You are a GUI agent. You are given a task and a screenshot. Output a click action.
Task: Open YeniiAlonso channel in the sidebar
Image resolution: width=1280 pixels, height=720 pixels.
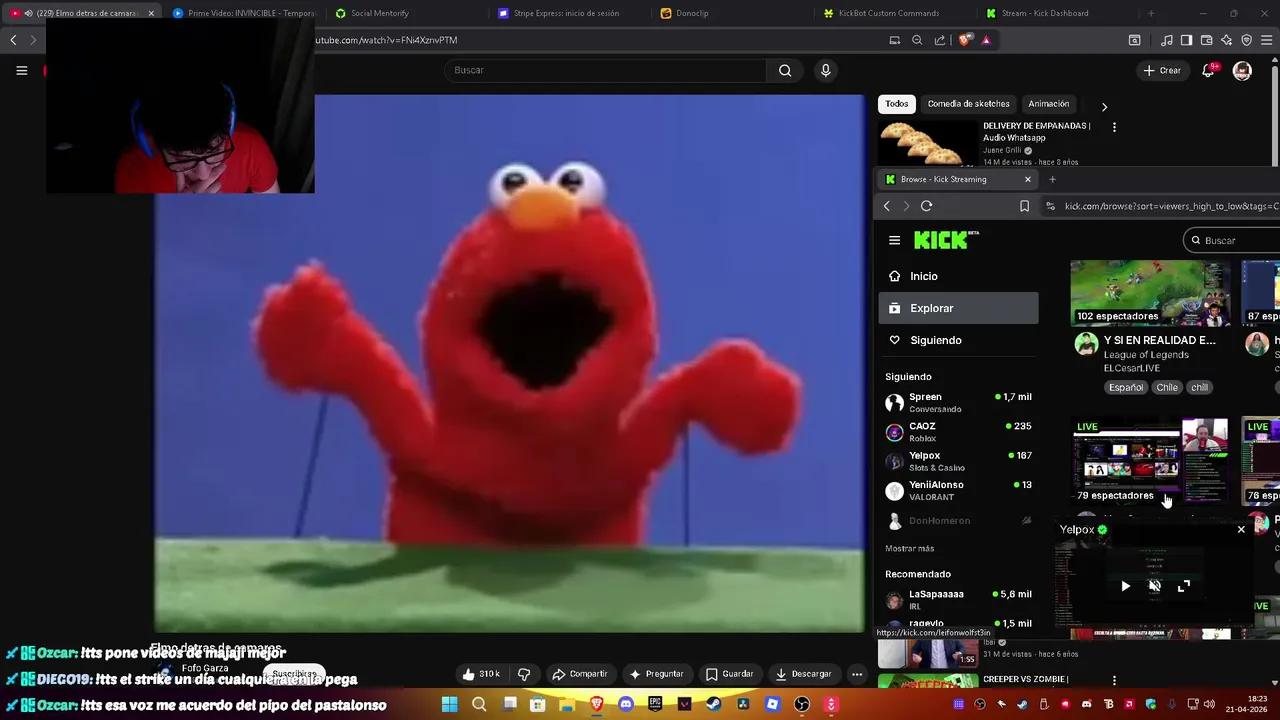click(x=958, y=490)
